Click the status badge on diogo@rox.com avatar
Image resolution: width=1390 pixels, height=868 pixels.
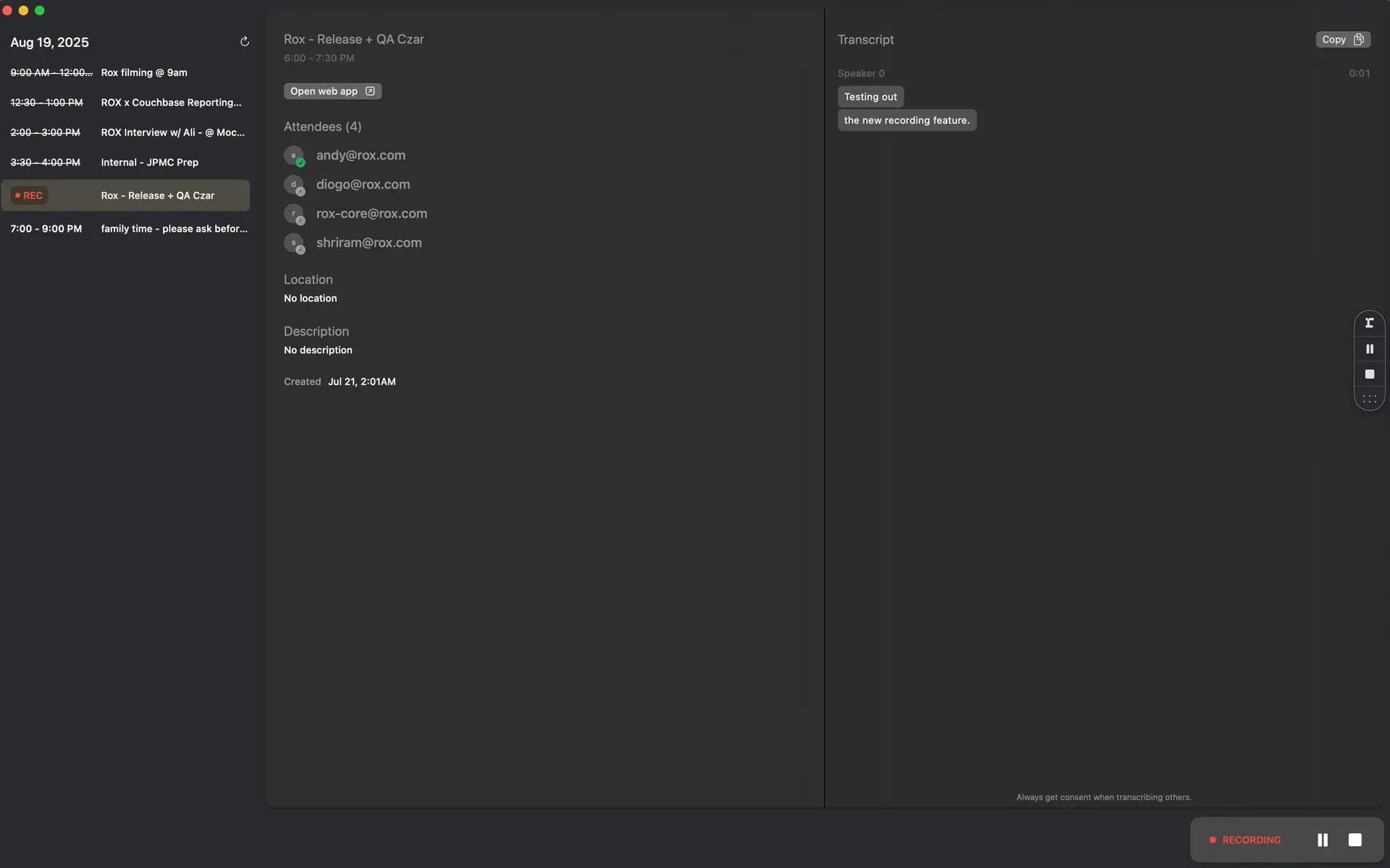click(301, 192)
